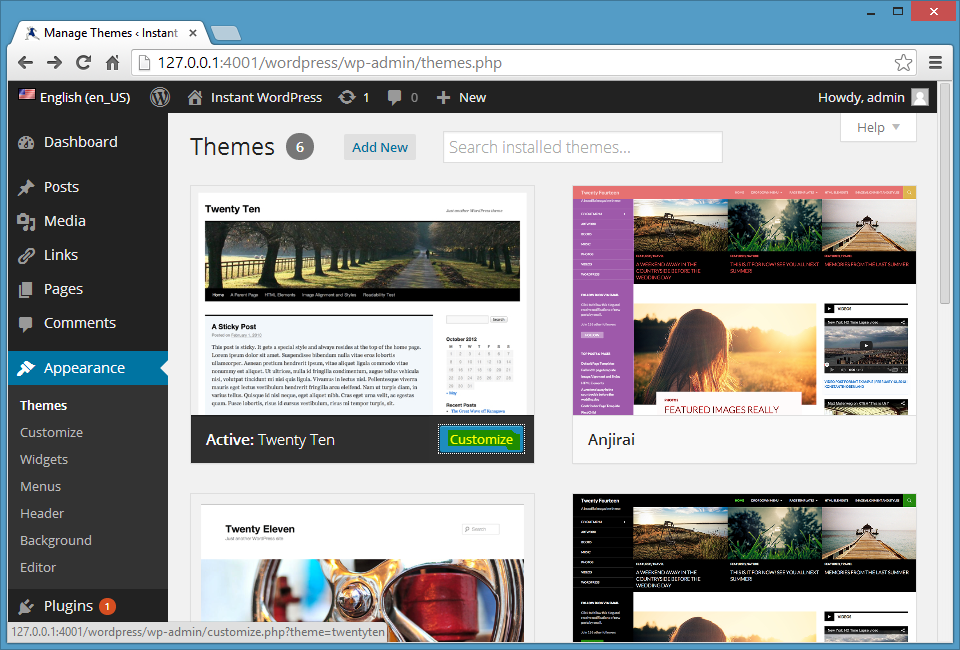Open the English (en_US) language selector
The image size is (960, 650).
tap(75, 97)
